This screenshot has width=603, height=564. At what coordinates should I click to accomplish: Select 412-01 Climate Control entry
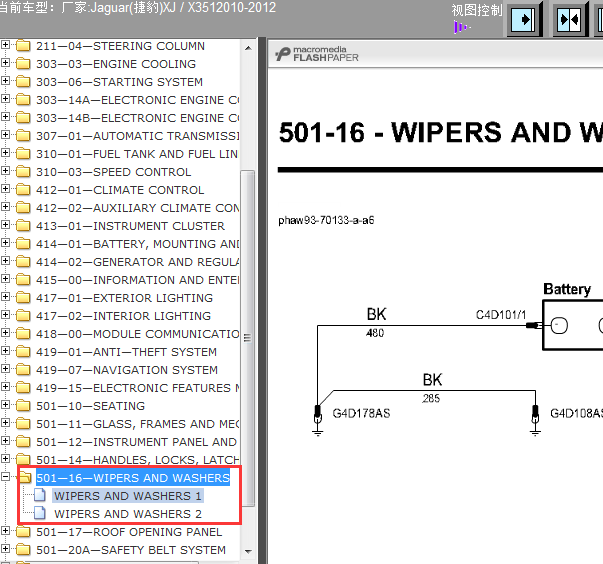120,190
